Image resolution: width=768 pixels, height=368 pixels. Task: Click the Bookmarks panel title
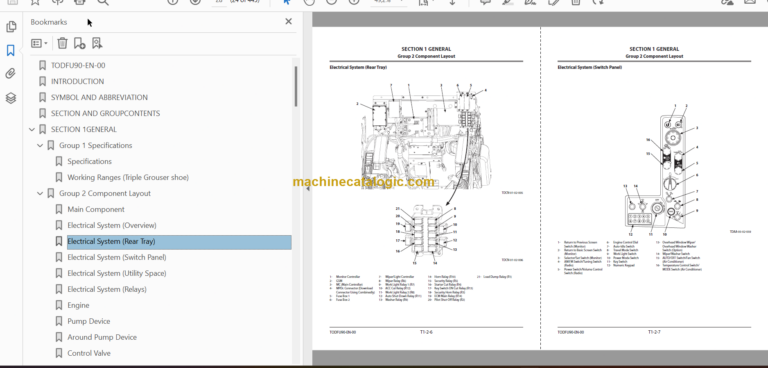(49, 22)
